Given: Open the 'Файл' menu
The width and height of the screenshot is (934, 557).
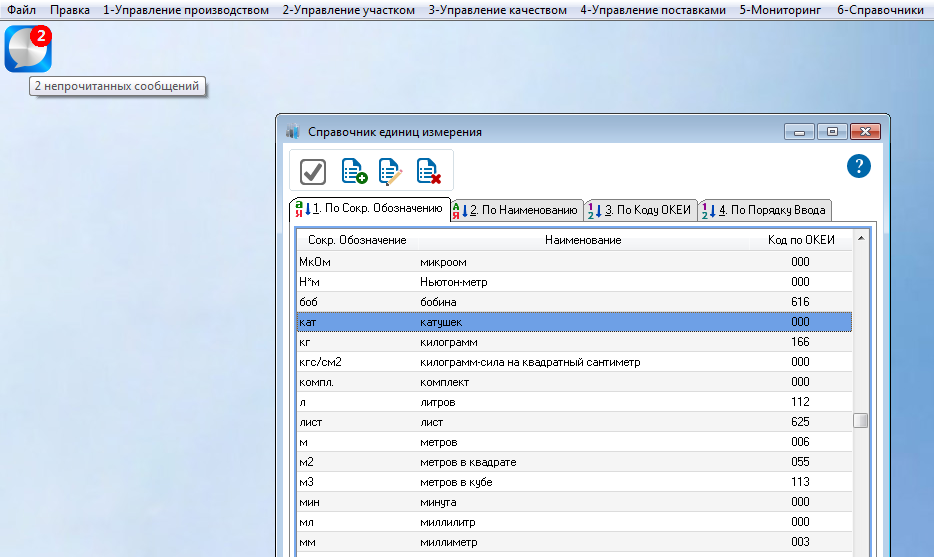Looking at the screenshot, I should click(22, 10).
